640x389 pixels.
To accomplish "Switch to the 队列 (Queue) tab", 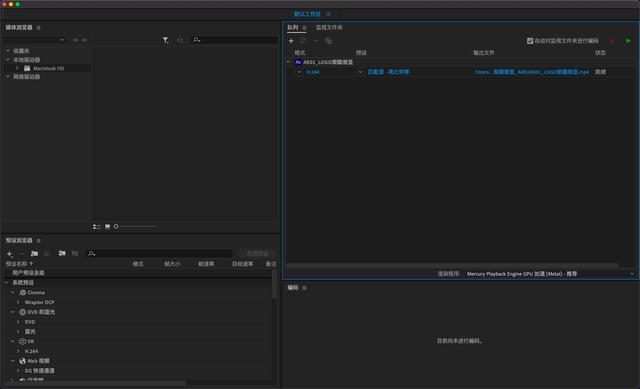I will (x=293, y=27).
